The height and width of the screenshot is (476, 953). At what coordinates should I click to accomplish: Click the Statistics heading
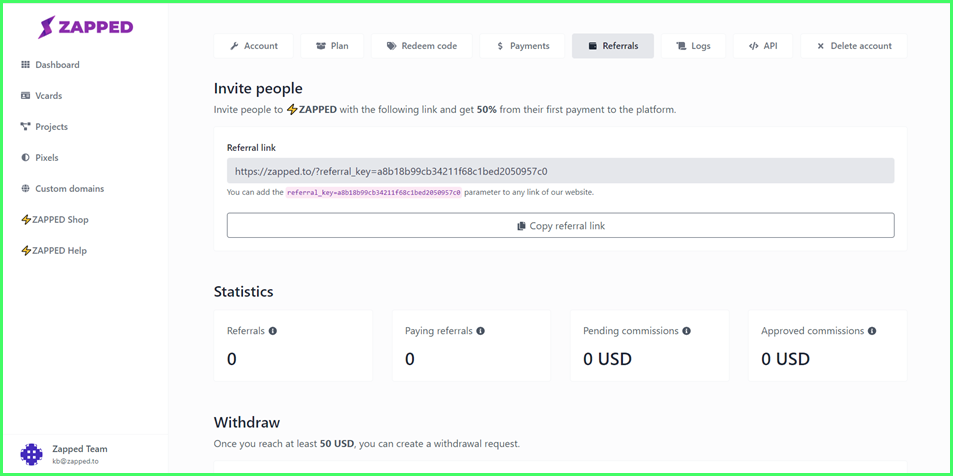(x=244, y=291)
